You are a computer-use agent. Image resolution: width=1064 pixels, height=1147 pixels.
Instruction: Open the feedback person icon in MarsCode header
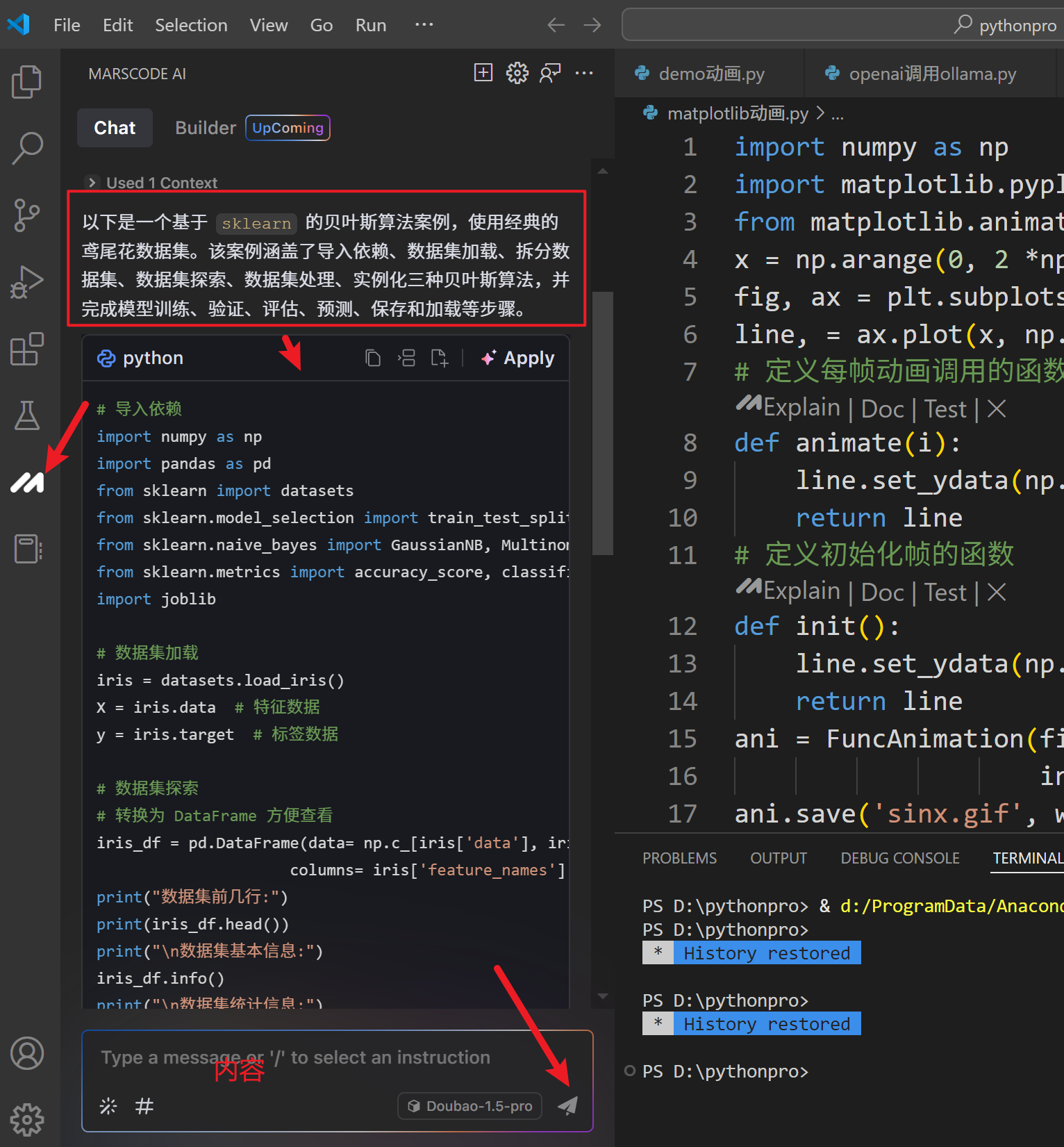[550, 73]
